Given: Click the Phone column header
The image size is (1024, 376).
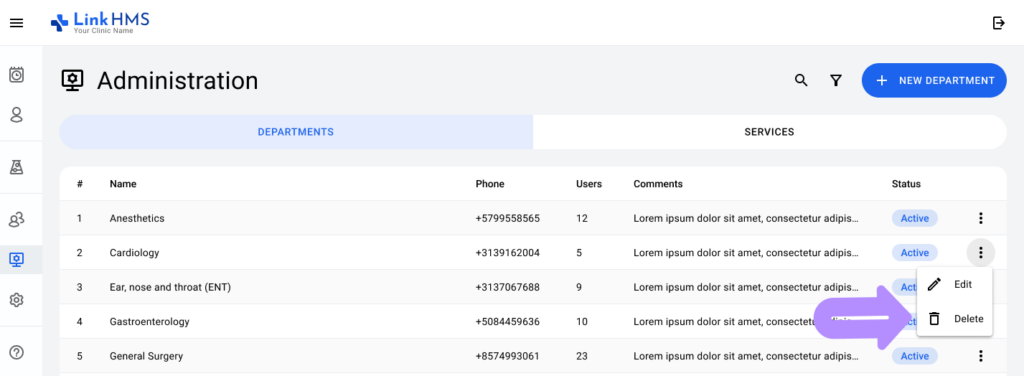Looking at the screenshot, I should (x=490, y=184).
